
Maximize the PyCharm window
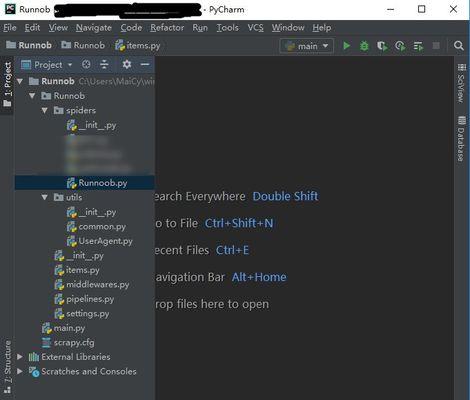tap(422, 9)
